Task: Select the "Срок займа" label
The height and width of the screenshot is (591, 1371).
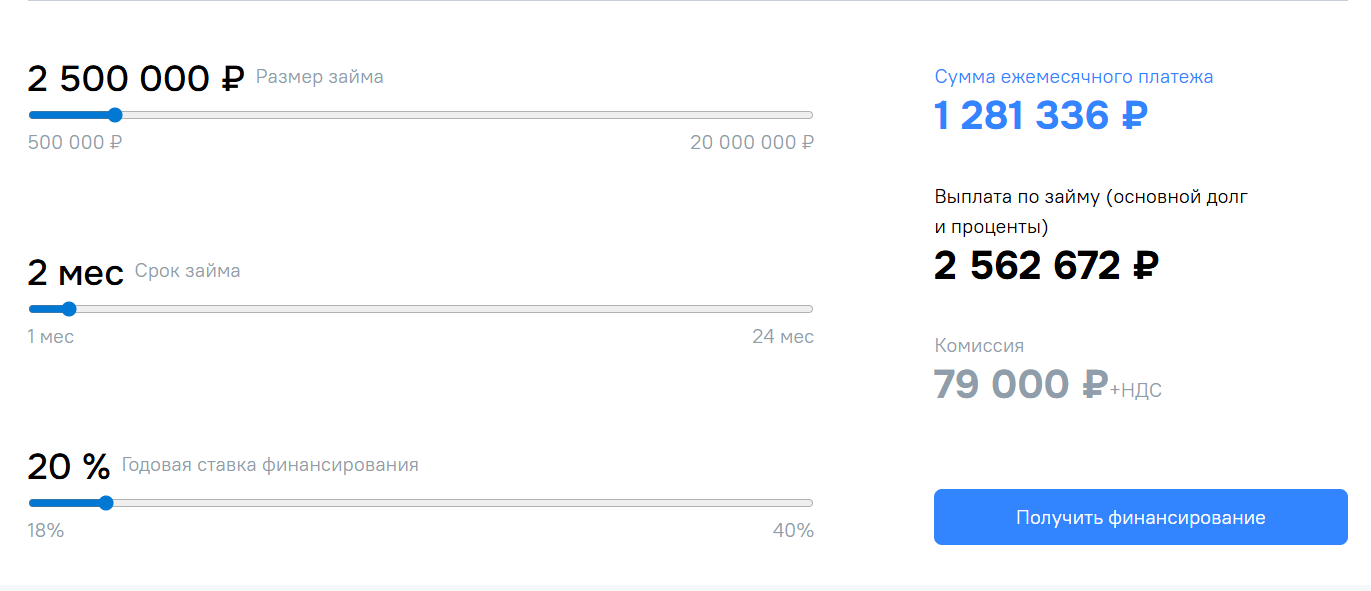Action: click(x=187, y=271)
